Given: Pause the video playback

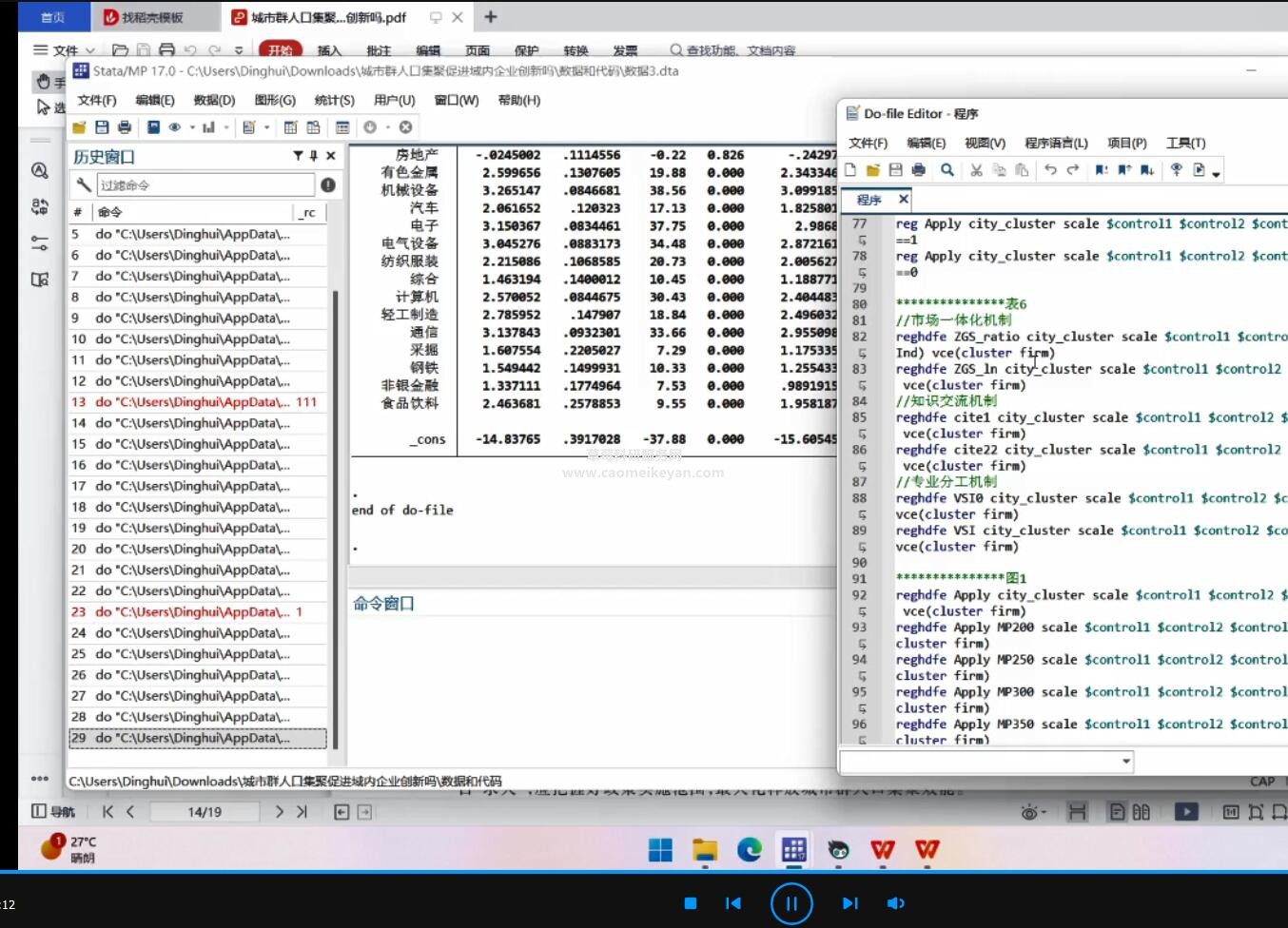Looking at the screenshot, I should pos(791,903).
